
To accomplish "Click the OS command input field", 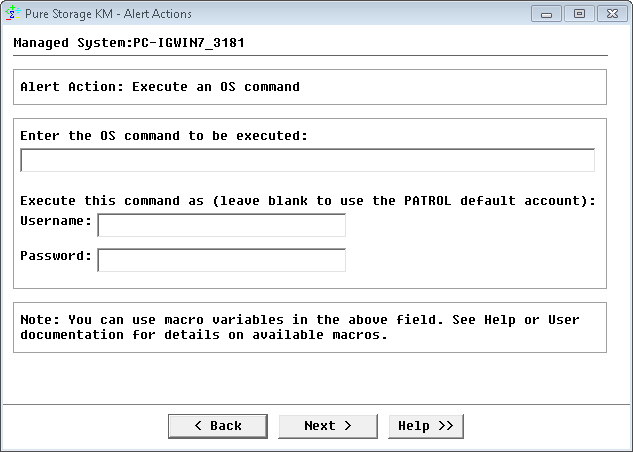I will coord(307,161).
